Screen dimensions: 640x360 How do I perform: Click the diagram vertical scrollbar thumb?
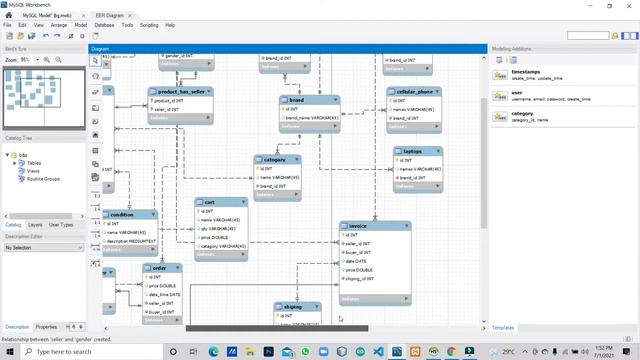(484, 163)
